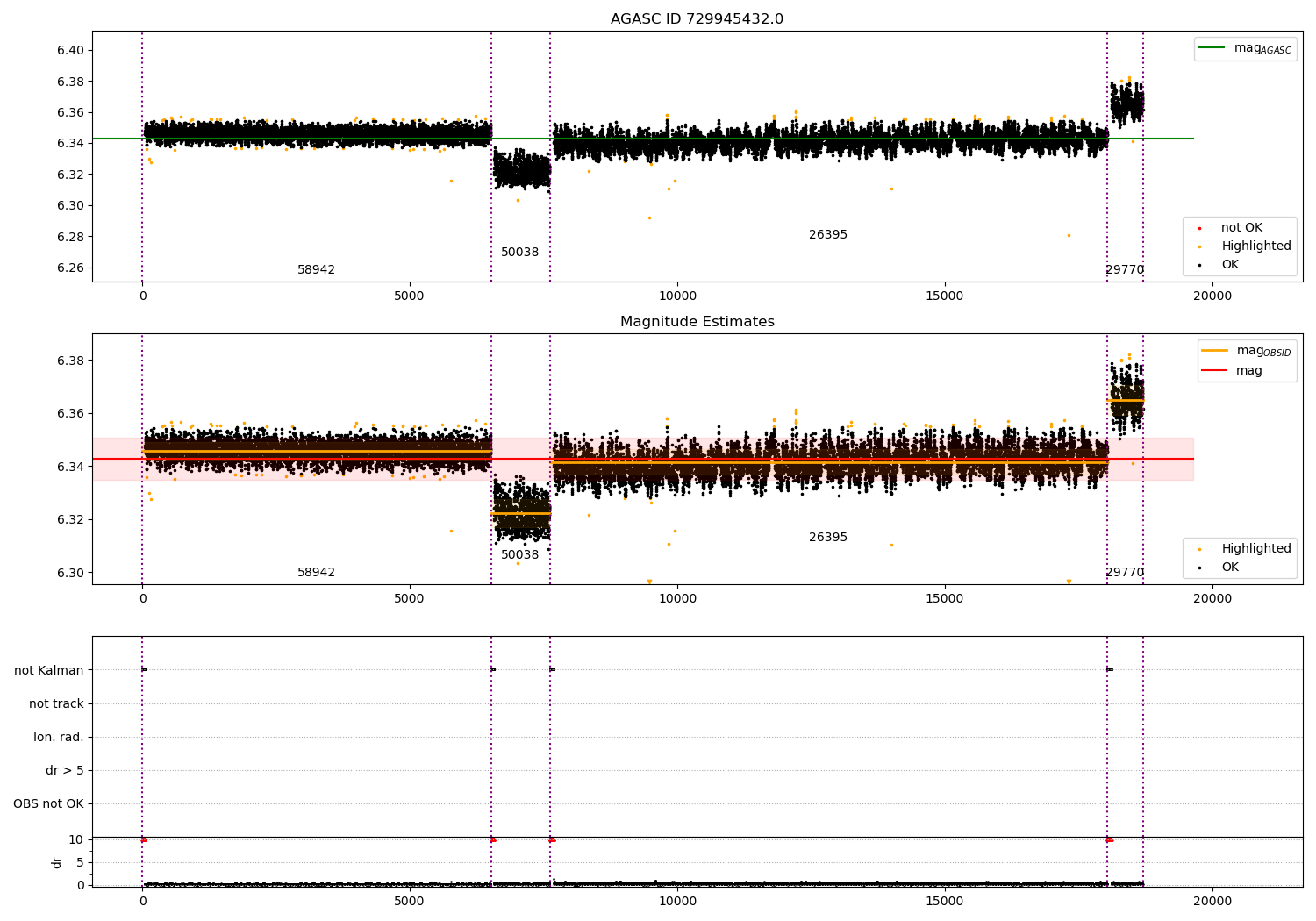Click 'OK' legend entry in middle plot
Viewport: 1316px width, 921px height.
pos(1230,568)
